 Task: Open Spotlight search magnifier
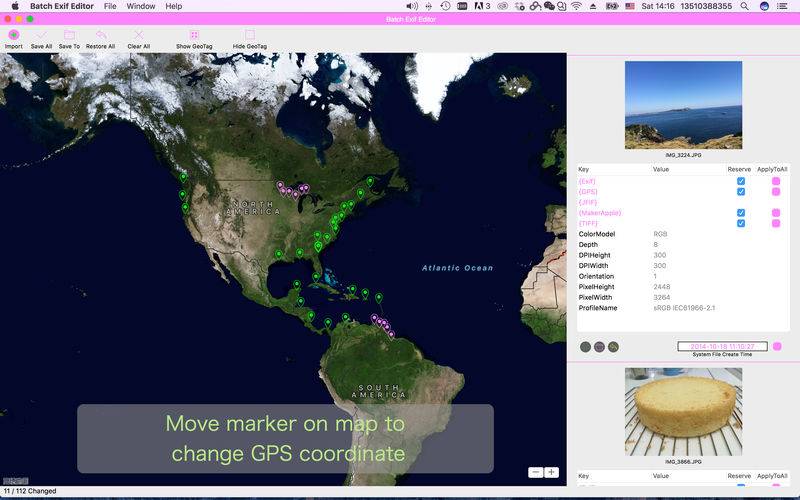coord(745,6)
